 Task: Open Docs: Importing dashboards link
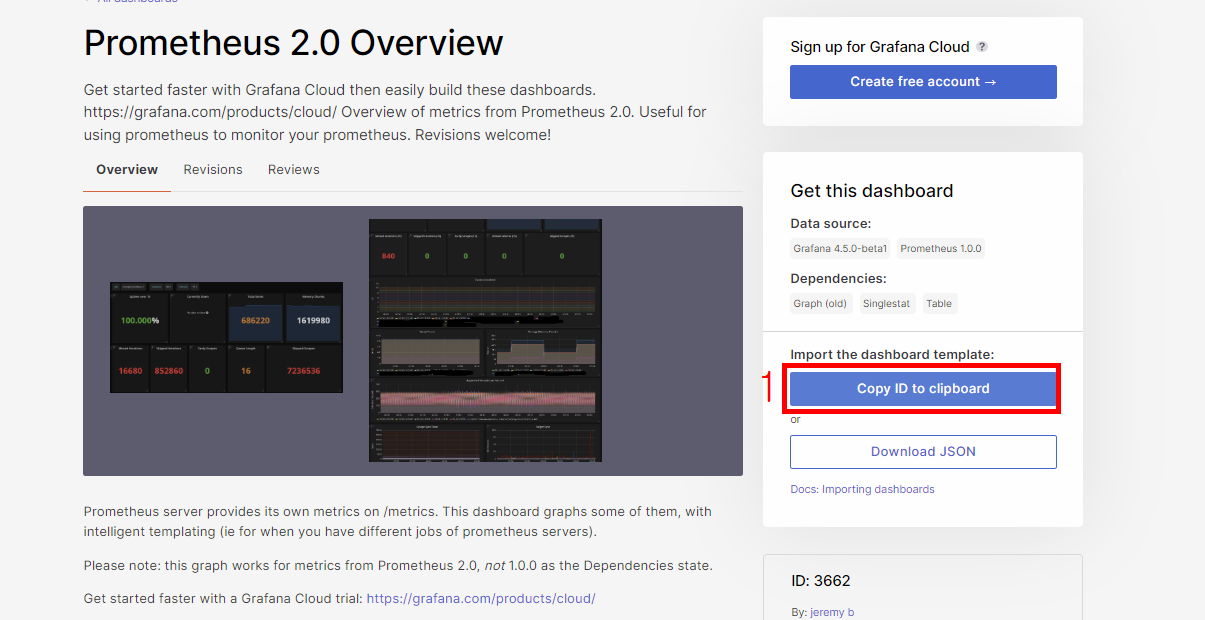(x=862, y=490)
